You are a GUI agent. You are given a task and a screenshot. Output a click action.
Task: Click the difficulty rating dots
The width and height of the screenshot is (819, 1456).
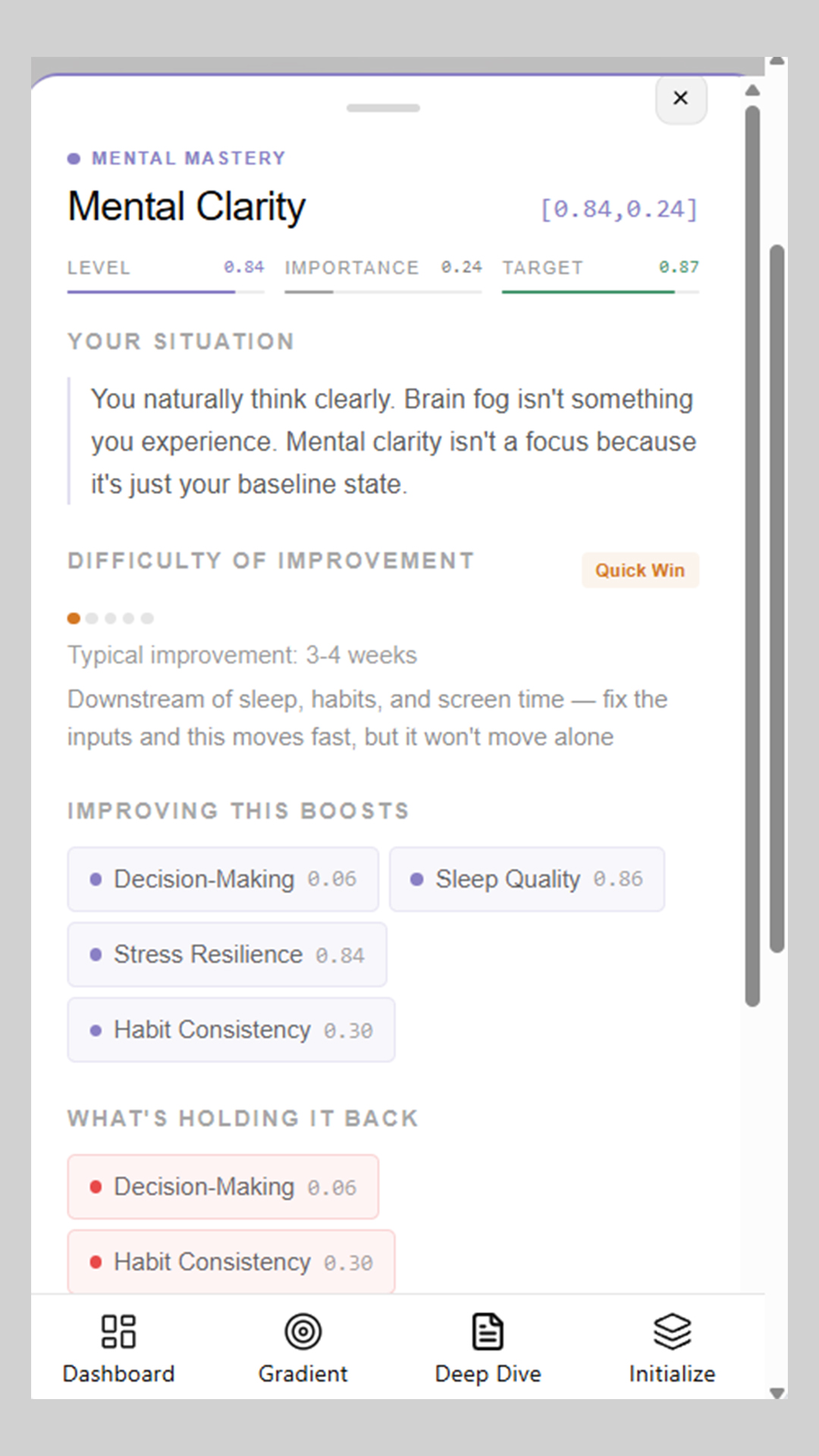tap(111, 618)
